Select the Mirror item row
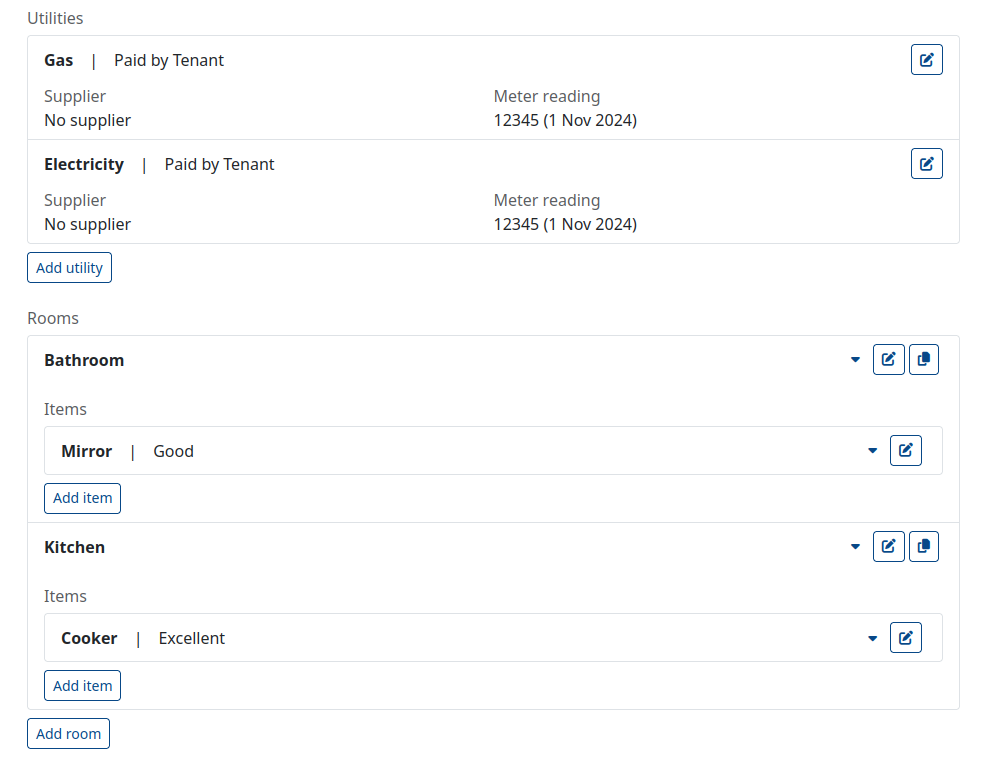This screenshot has width=989, height=762. pyautogui.click(x=493, y=450)
